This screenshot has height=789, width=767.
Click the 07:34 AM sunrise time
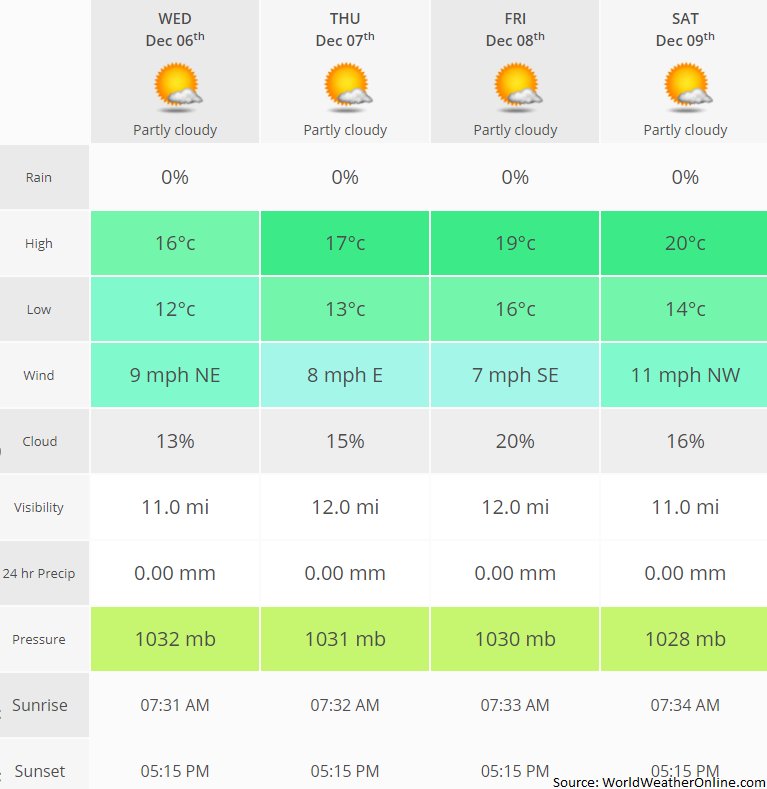685,705
